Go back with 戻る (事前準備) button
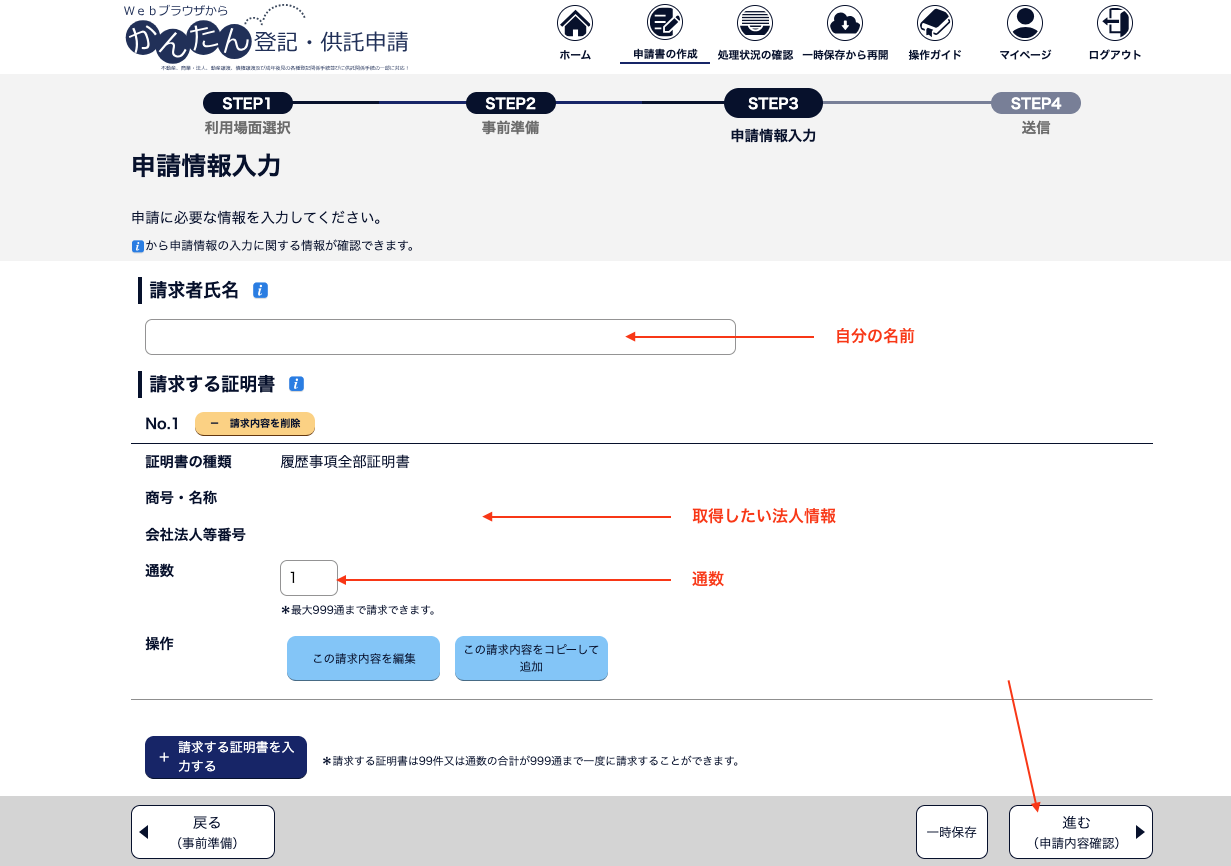 point(203,832)
